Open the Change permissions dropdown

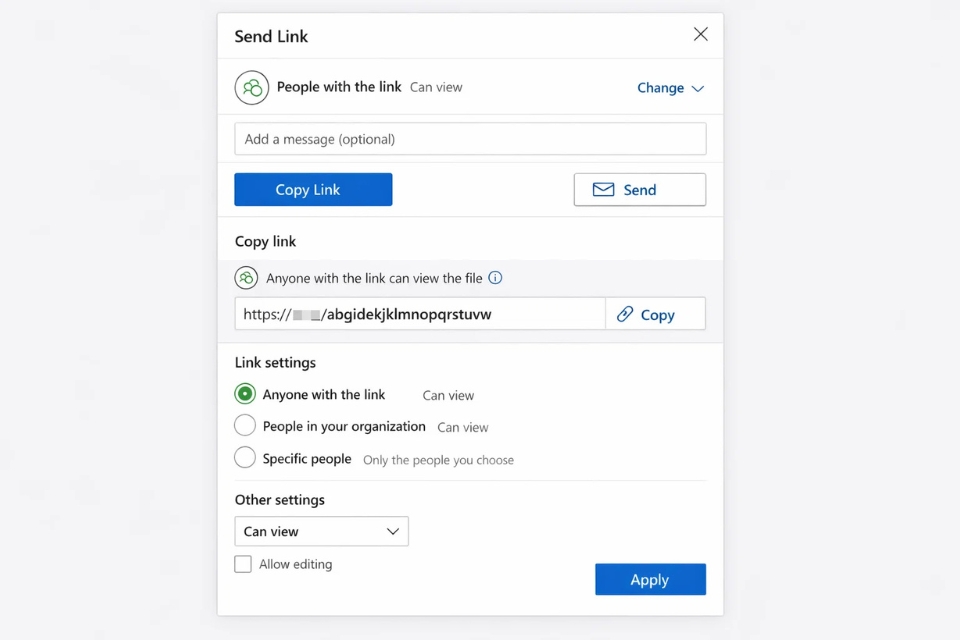pyautogui.click(x=670, y=87)
